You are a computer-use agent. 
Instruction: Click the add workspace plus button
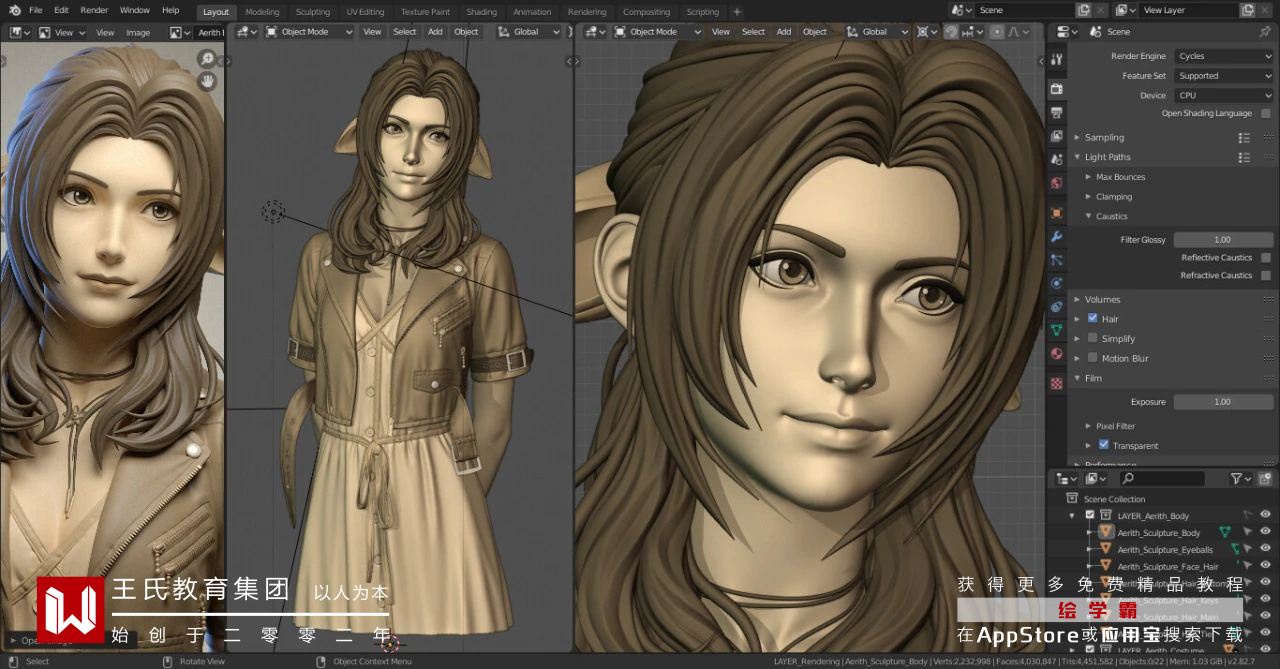click(737, 12)
